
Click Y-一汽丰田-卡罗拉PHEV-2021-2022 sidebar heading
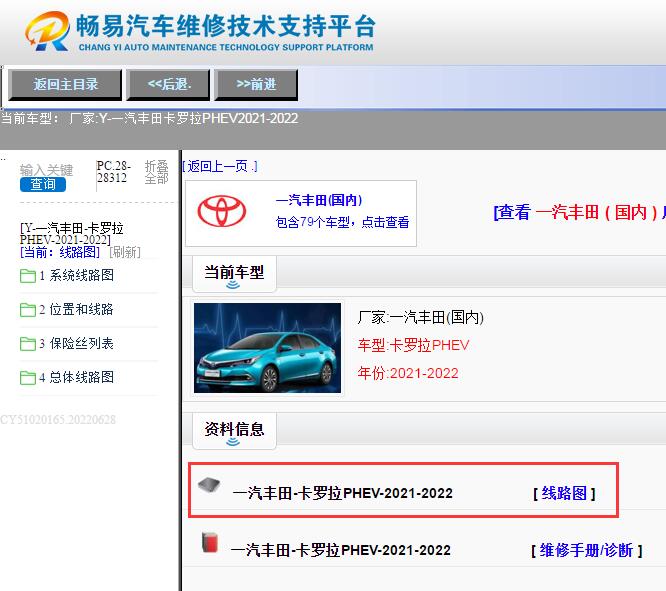click(x=71, y=234)
